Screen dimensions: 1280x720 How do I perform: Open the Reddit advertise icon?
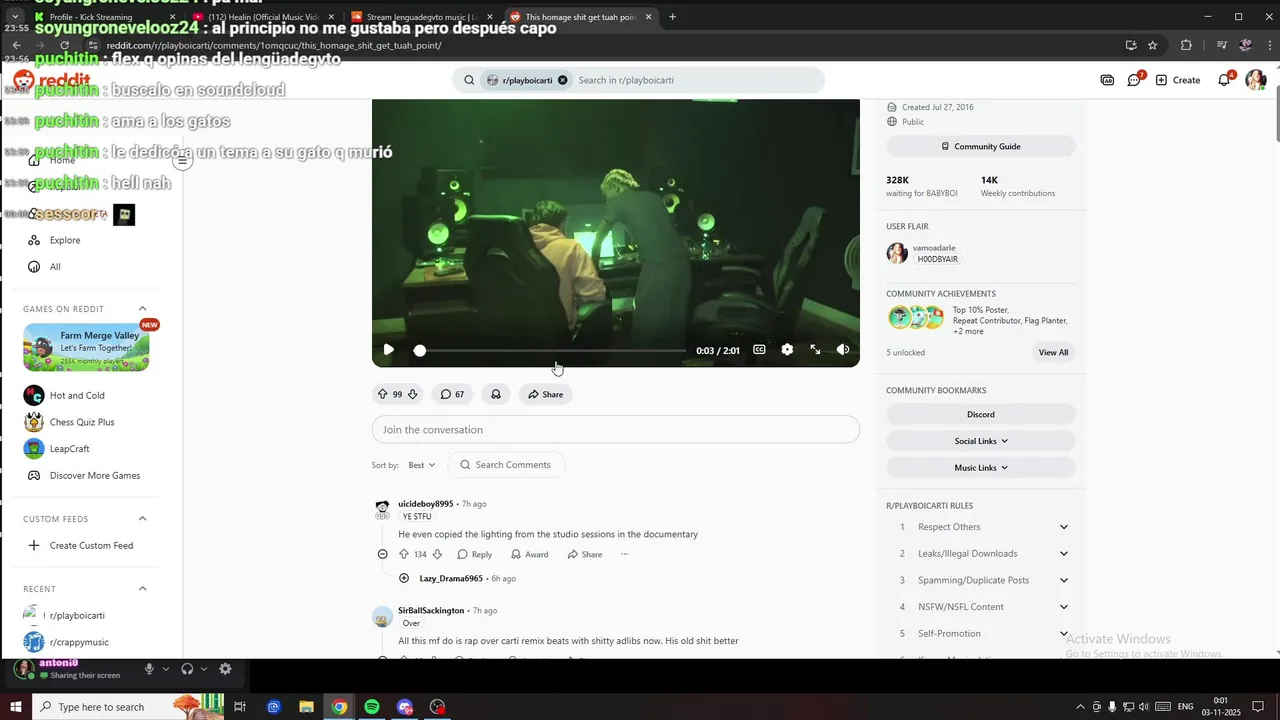(1107, 80)
